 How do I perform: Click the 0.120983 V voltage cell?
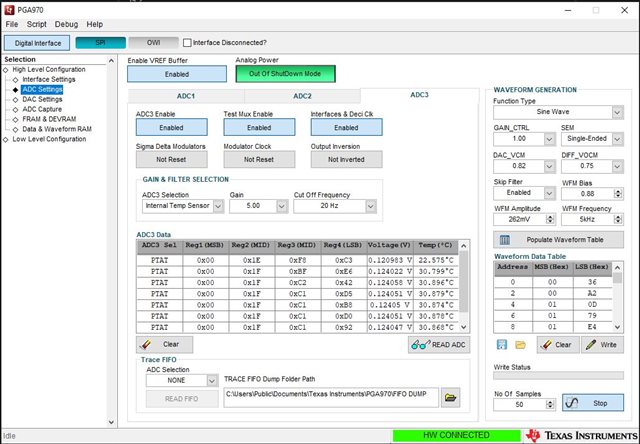[x=390, y=260]
